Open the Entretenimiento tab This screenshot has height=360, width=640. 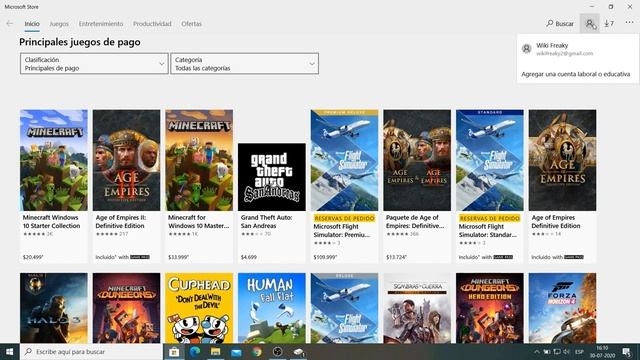[101, 24]
